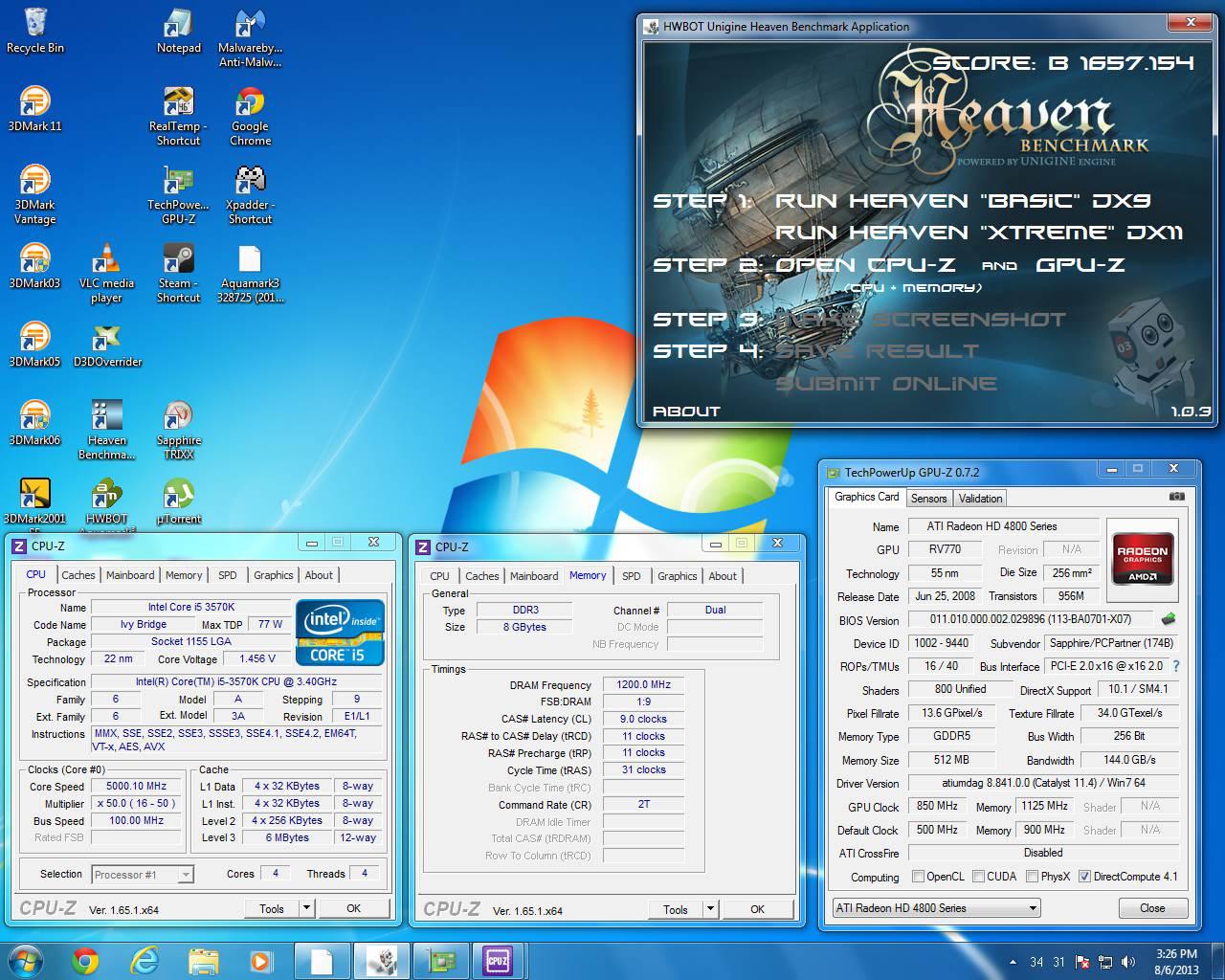Open the Validation tab in GPU-Z
Screen dimensions: 1225x980
980,498
